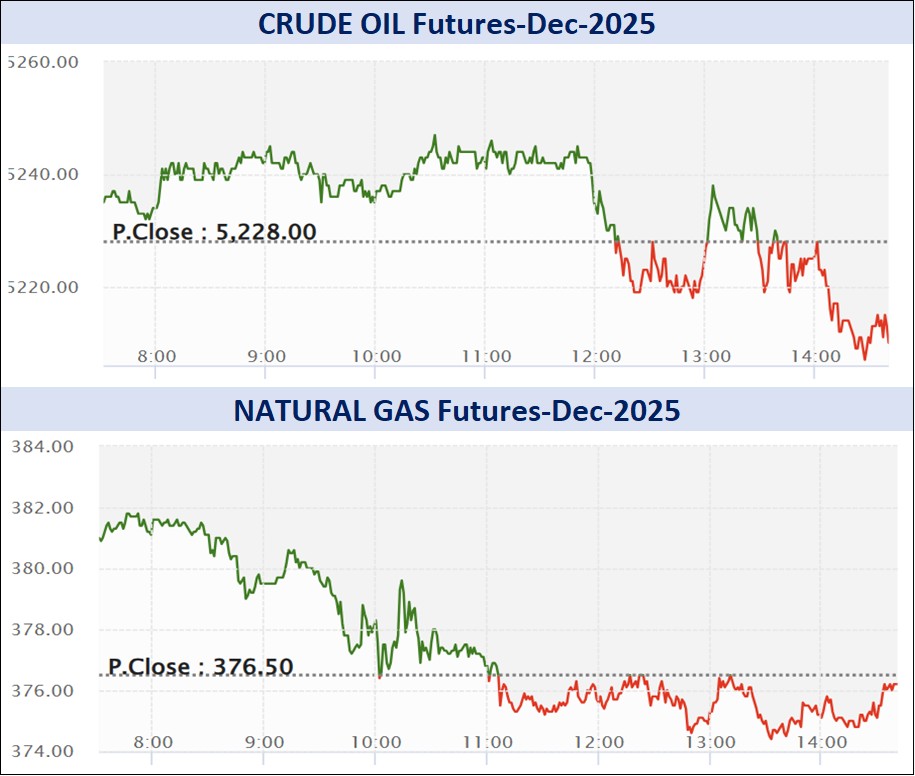Select the P.Close 5,228.00 label
This screenshot has width=915, height=776.
[x=214, y=232]
